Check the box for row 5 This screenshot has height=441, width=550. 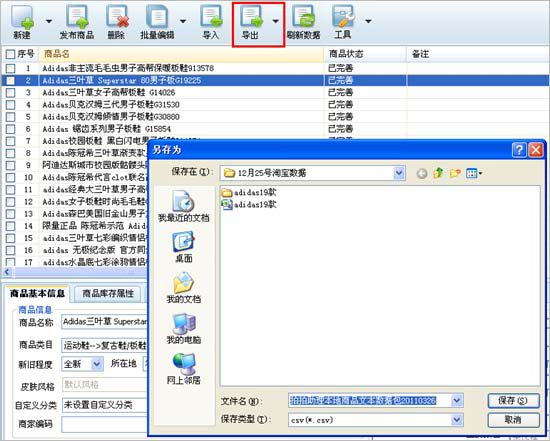tap(11, 116)
